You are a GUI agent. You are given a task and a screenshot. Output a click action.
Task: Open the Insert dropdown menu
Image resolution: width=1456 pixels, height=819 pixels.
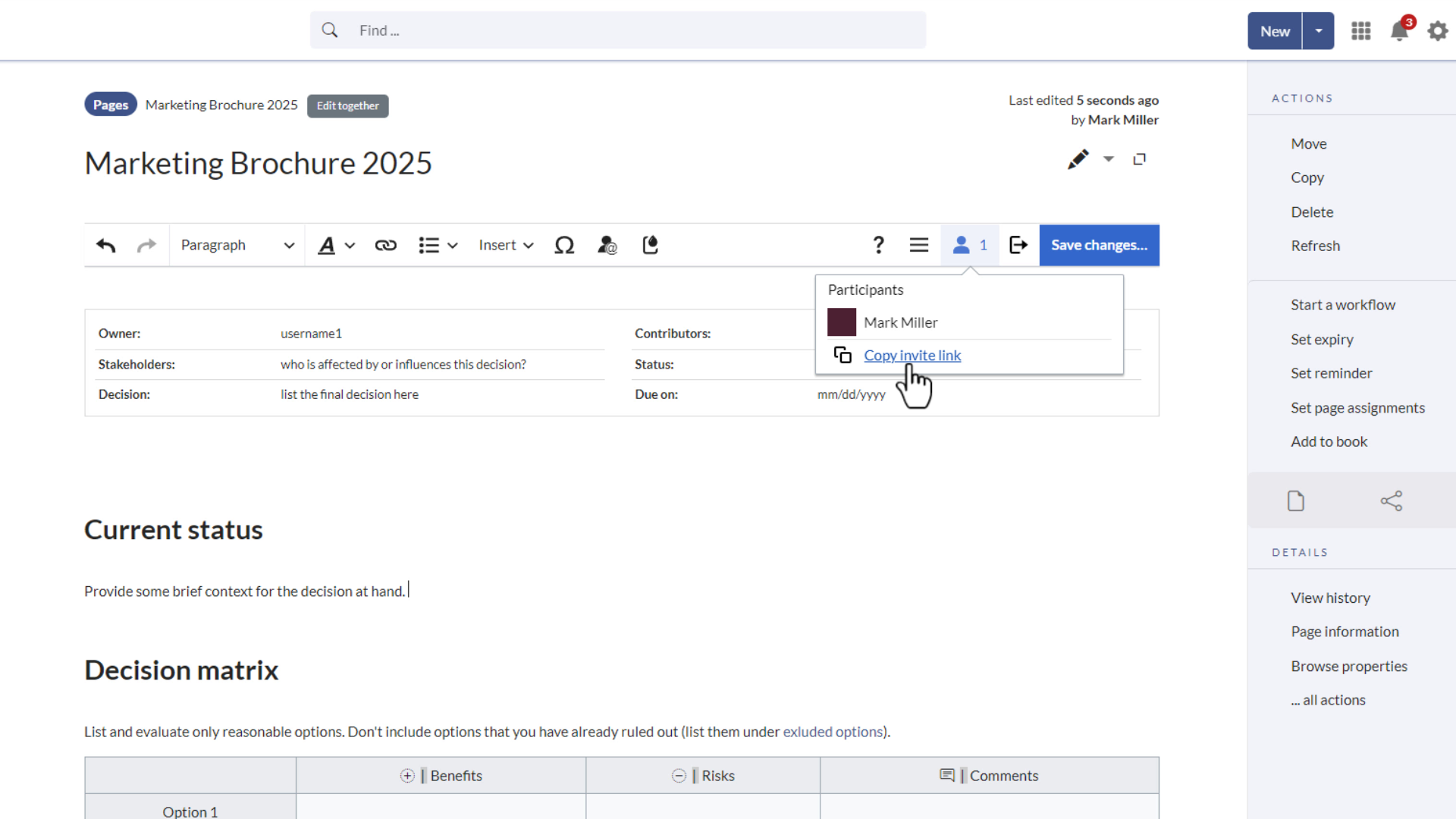click(x=506, y=245)
